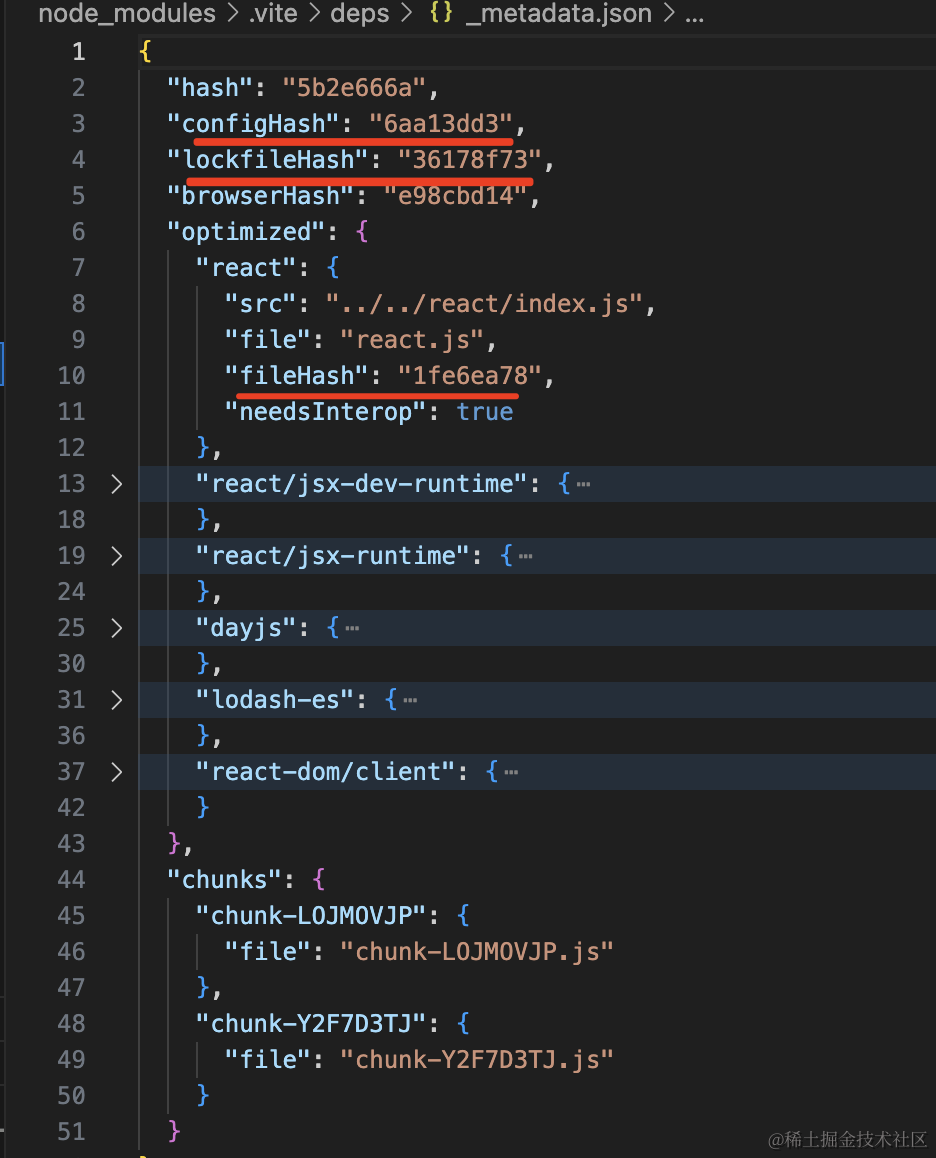Click the "chunks" key on line 44
Viewport: 936px width, 1158px height.
click(225, 880)
